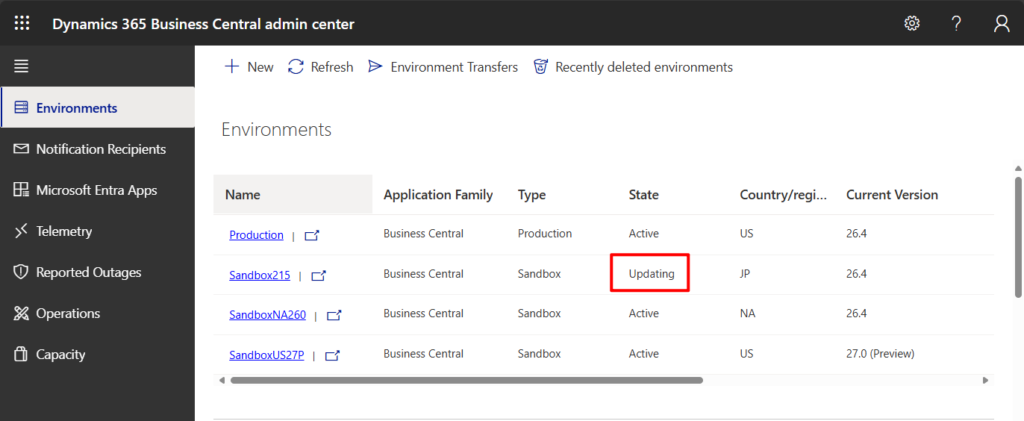Screen dimensions: 1024x421
Task: Go to Microsoft Entra Apps
Action: (x=96, y=190)
